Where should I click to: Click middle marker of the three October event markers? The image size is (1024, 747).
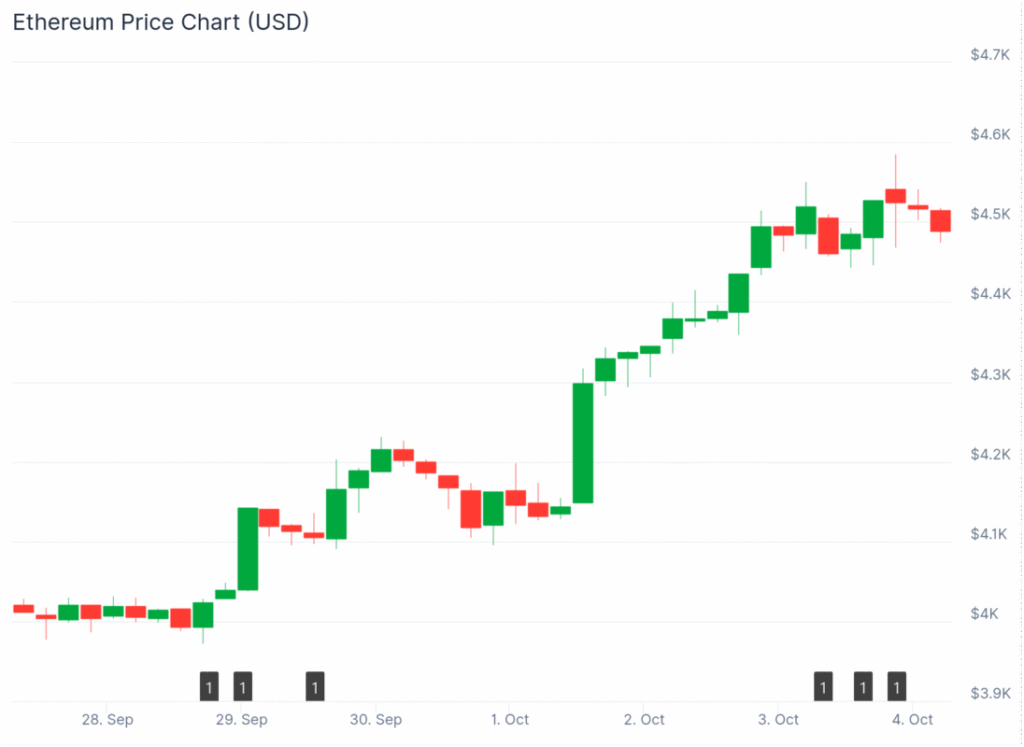coord(862,687)
